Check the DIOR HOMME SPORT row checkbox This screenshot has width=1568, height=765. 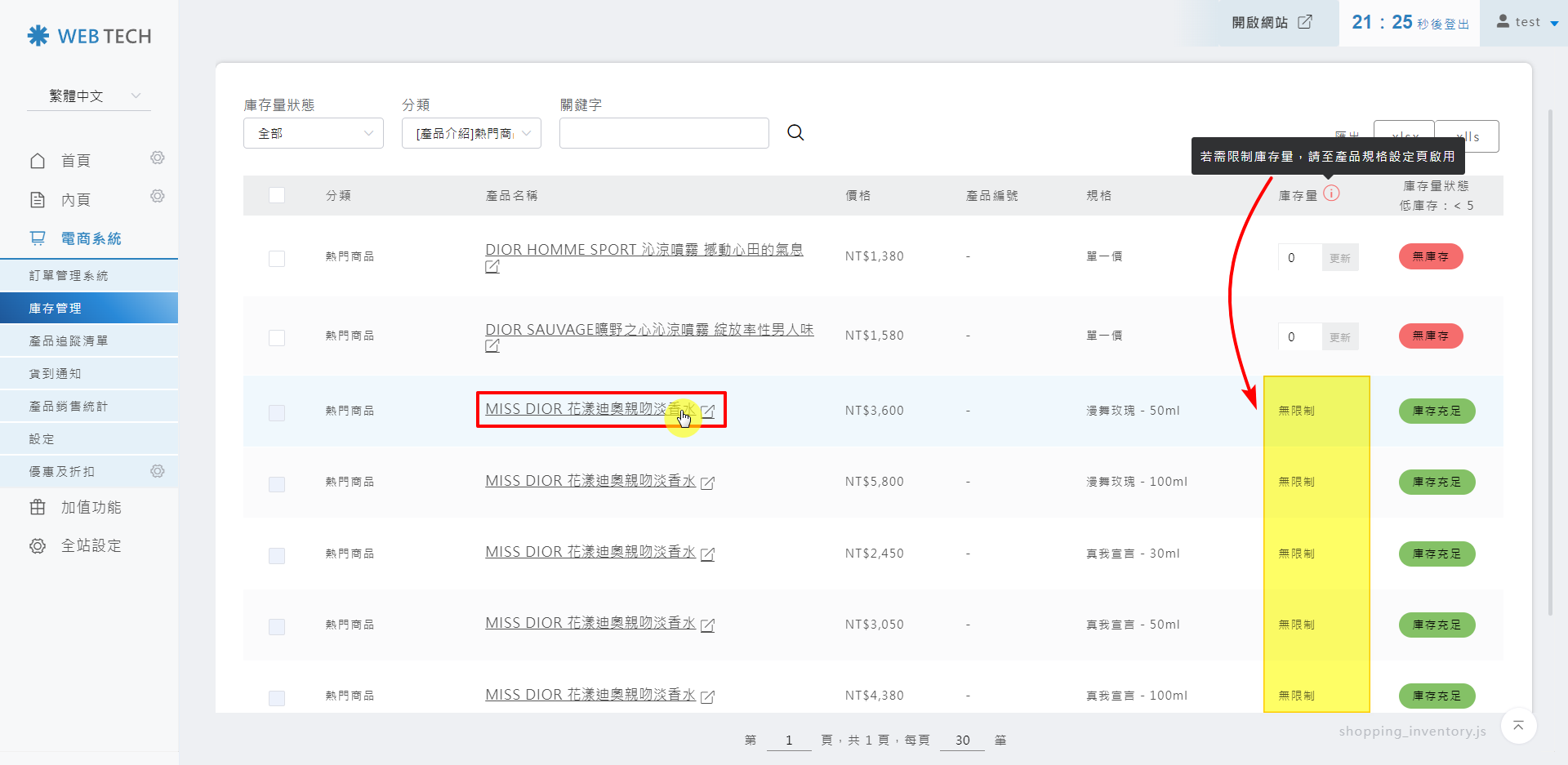[277, 258]
